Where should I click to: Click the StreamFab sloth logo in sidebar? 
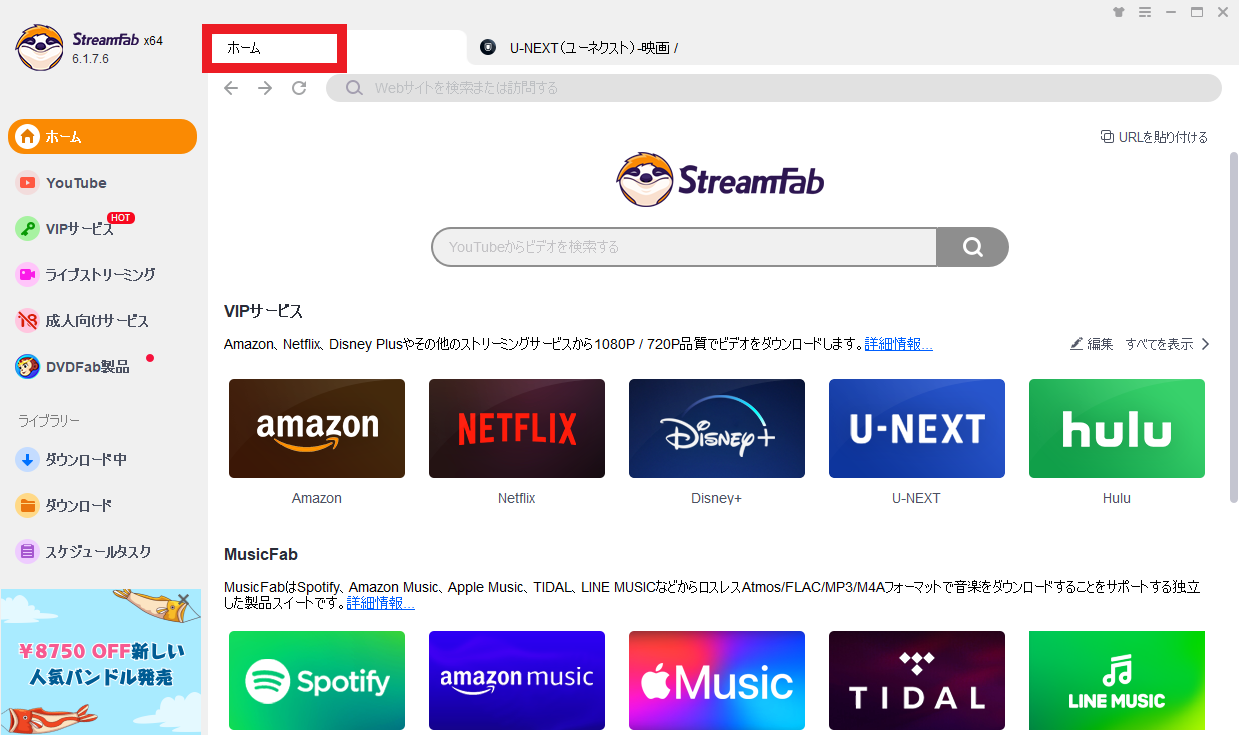tap(40, 48)
